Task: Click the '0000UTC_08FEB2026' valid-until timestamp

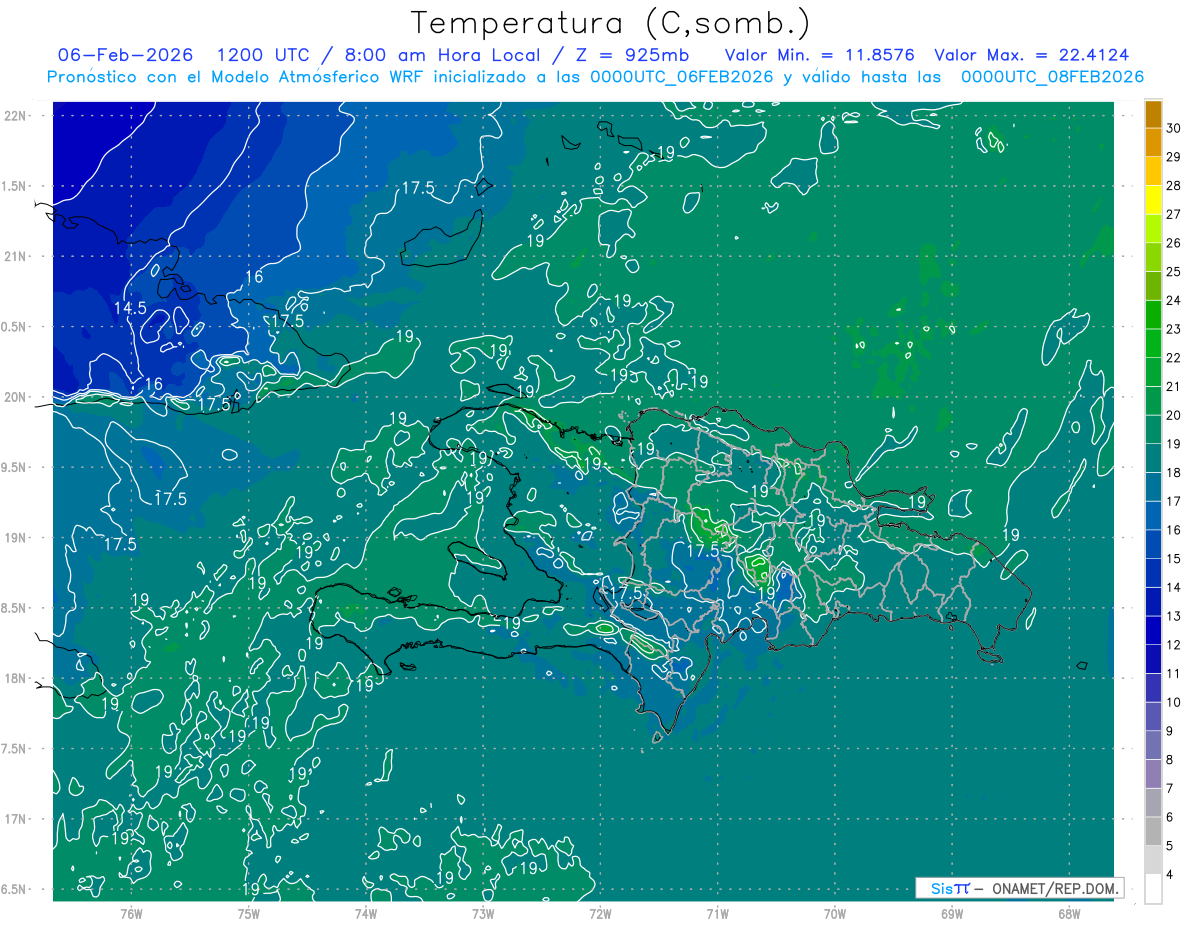Action: (1052, 77)
